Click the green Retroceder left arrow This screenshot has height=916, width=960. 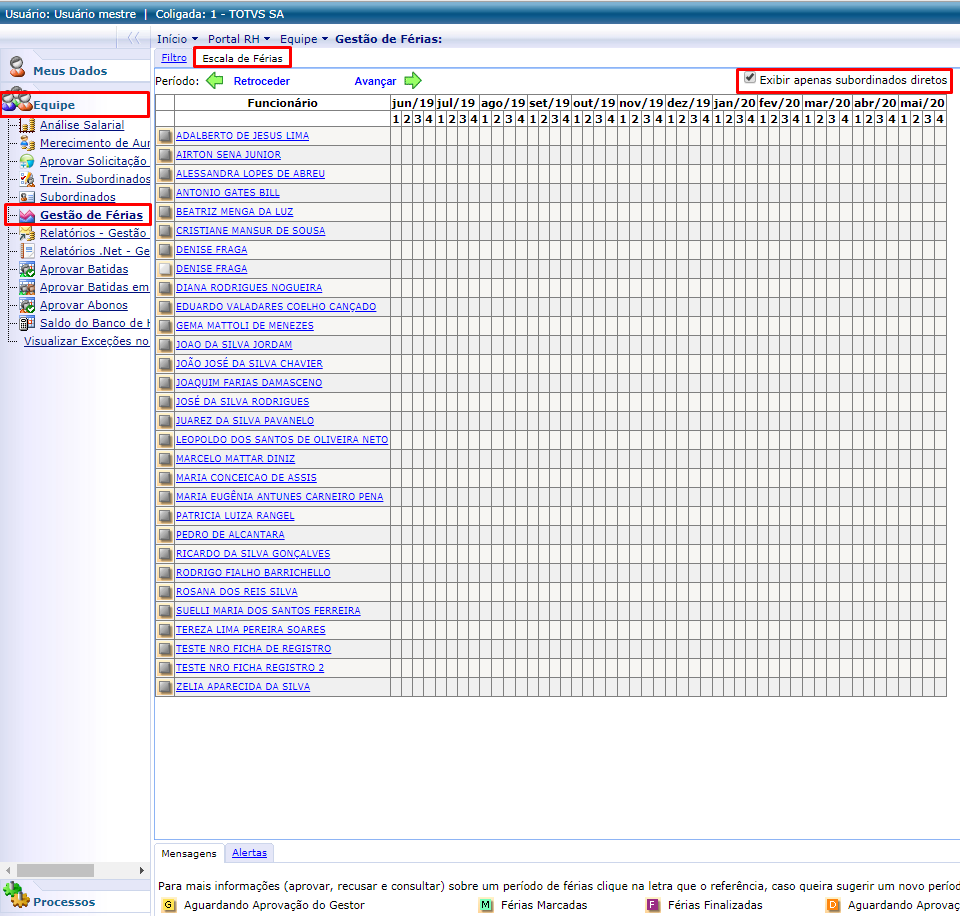215,80
